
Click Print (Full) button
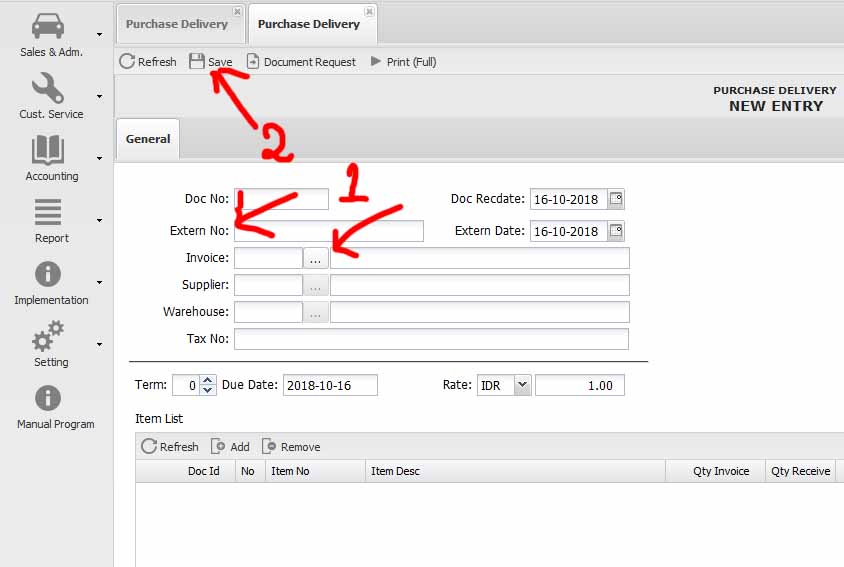pyautogui.click(x=403, y=62)
